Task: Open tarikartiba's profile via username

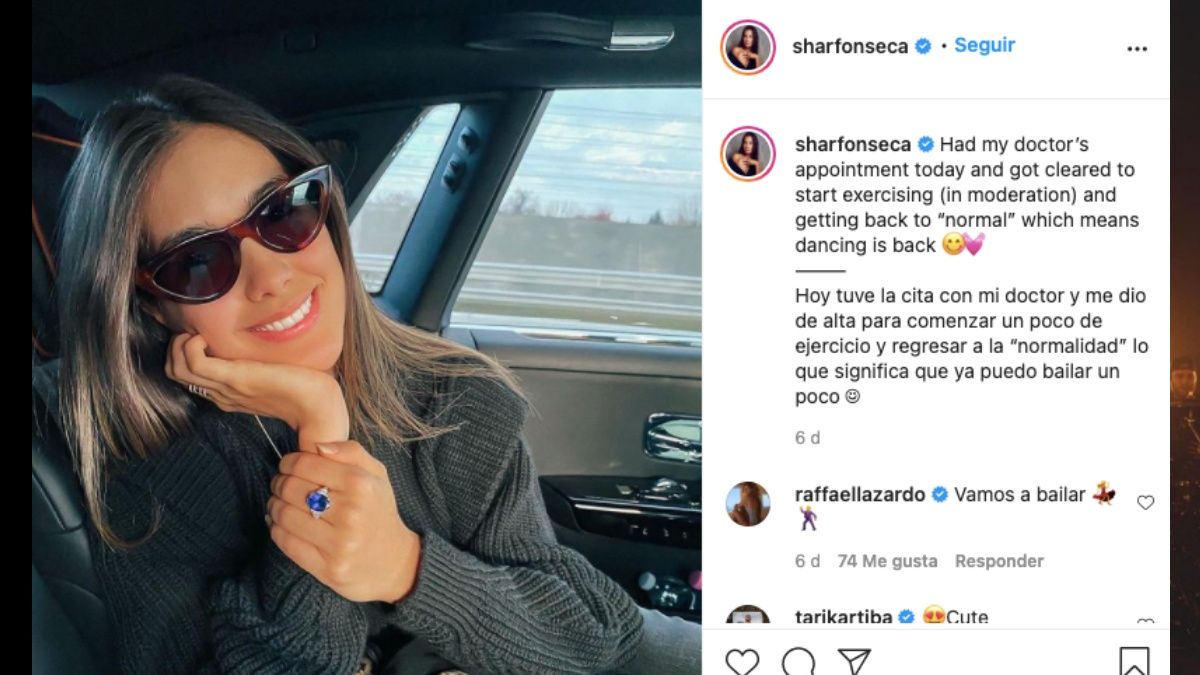Action: (843, 617)
